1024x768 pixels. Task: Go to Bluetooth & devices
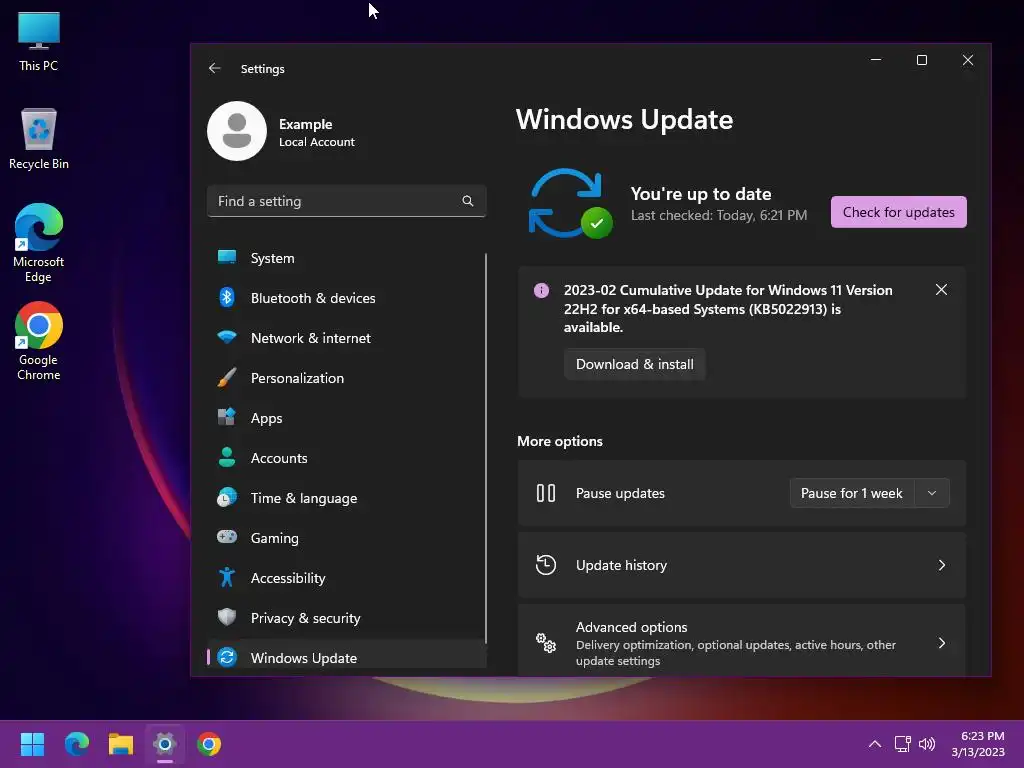[346, 298]
